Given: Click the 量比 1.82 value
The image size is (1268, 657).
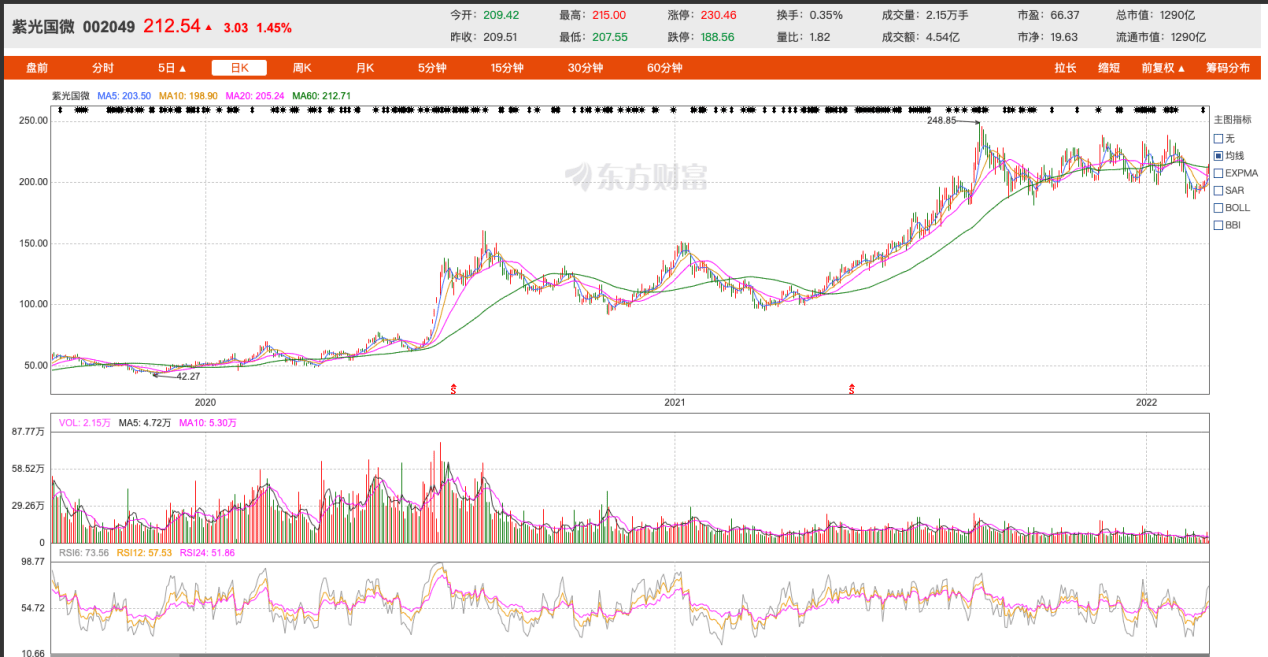Looking at the screenshot, I should tap(820, 37).
